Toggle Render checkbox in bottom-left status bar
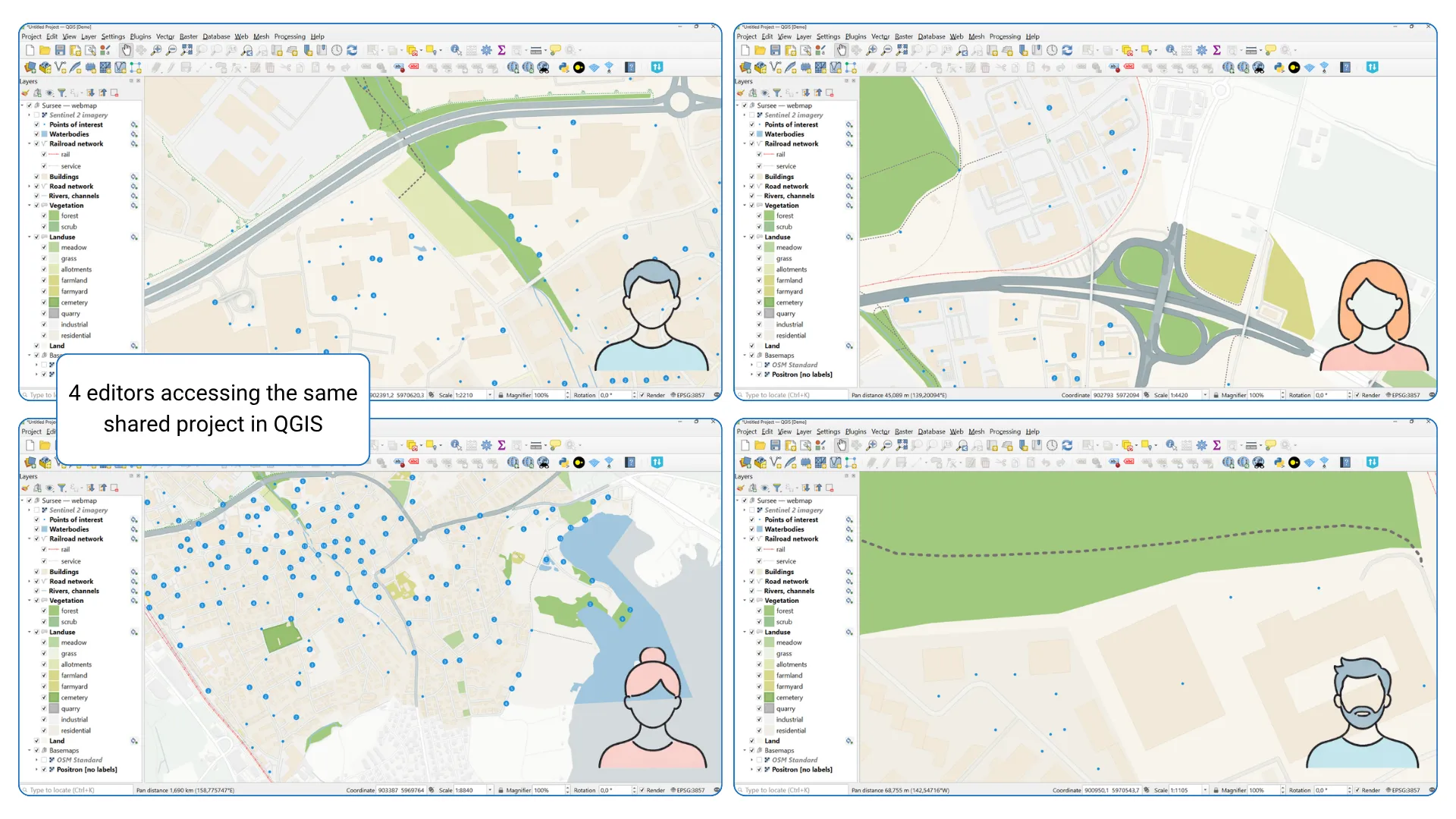 [642, 790]
